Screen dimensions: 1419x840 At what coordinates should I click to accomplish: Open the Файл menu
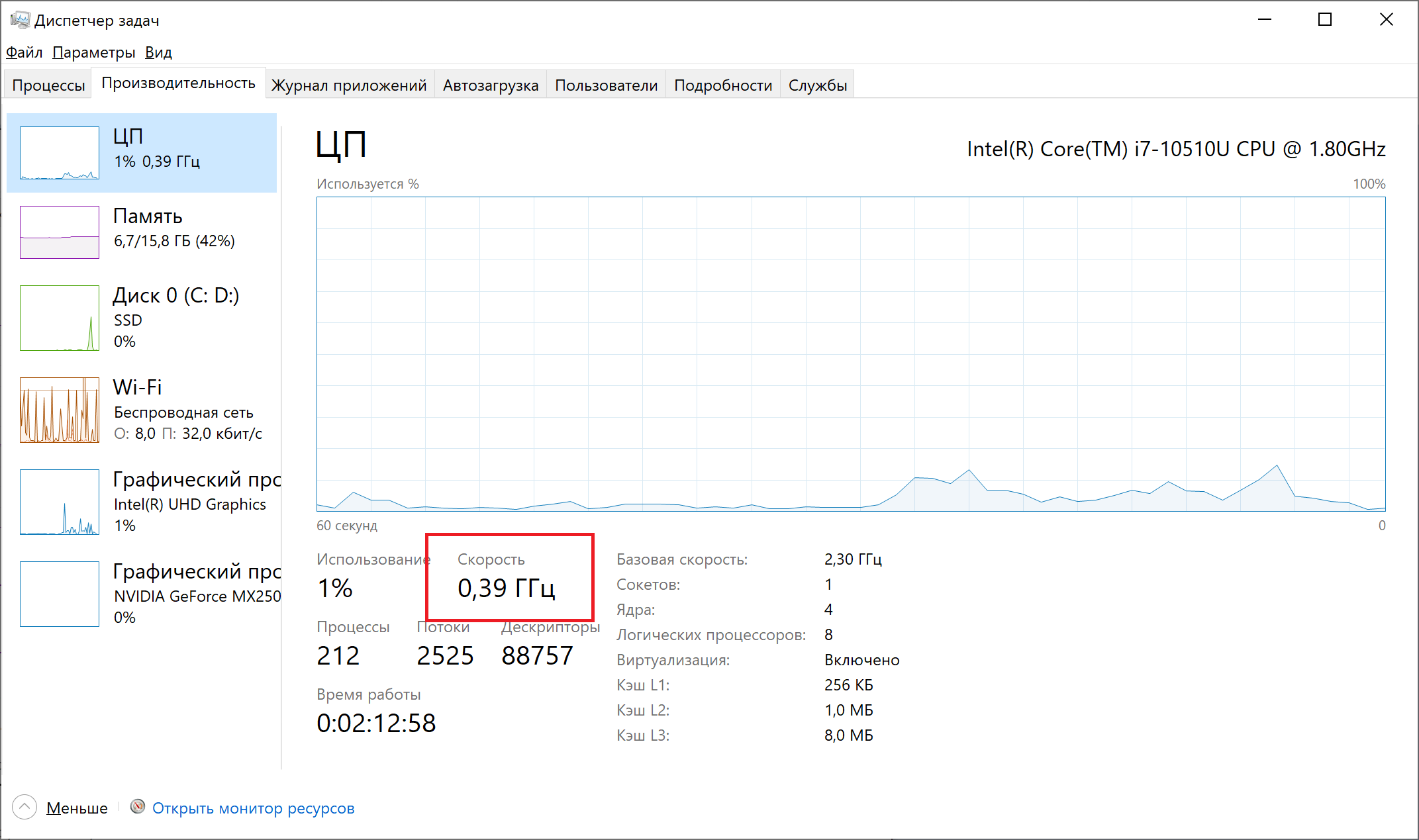pos(24,52)
